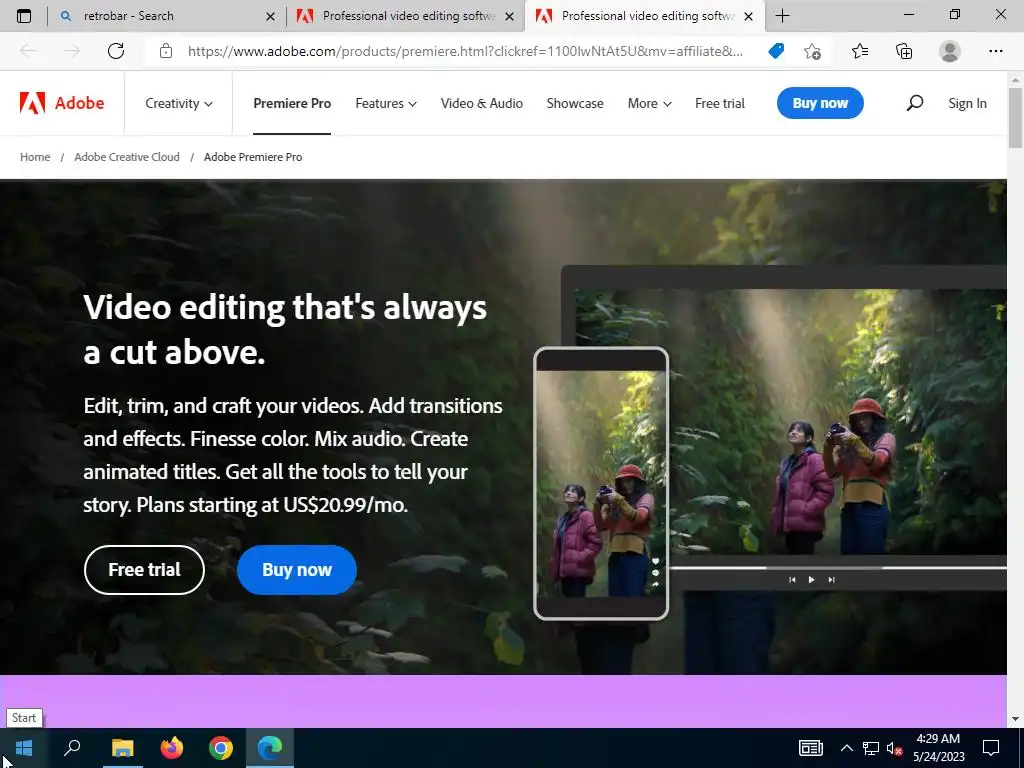Screen dimensions: 1024x768
Task: Click the previous track control in mockup
Action: tap(792, 579)
